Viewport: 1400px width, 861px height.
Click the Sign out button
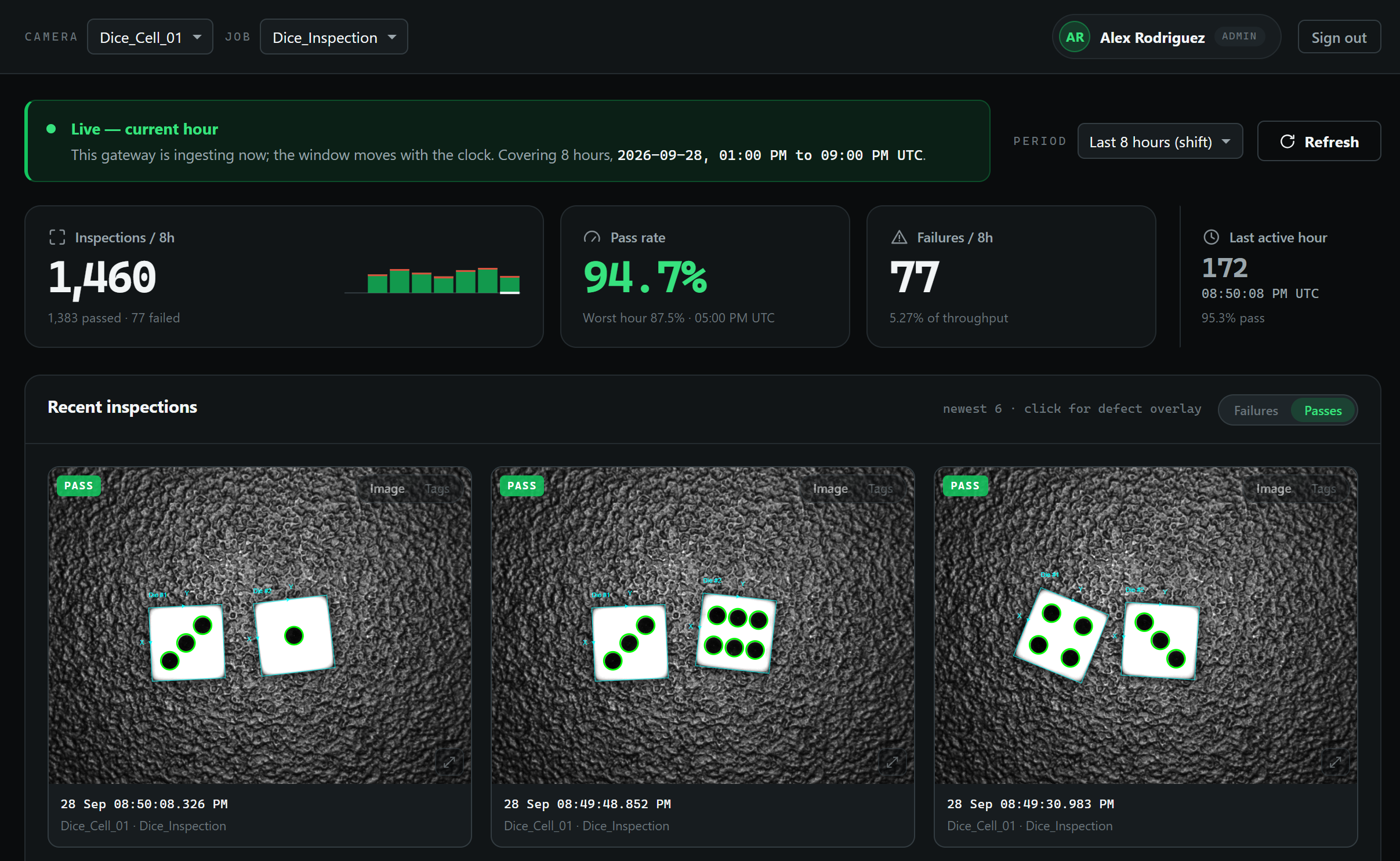[x=1339, y=37]
